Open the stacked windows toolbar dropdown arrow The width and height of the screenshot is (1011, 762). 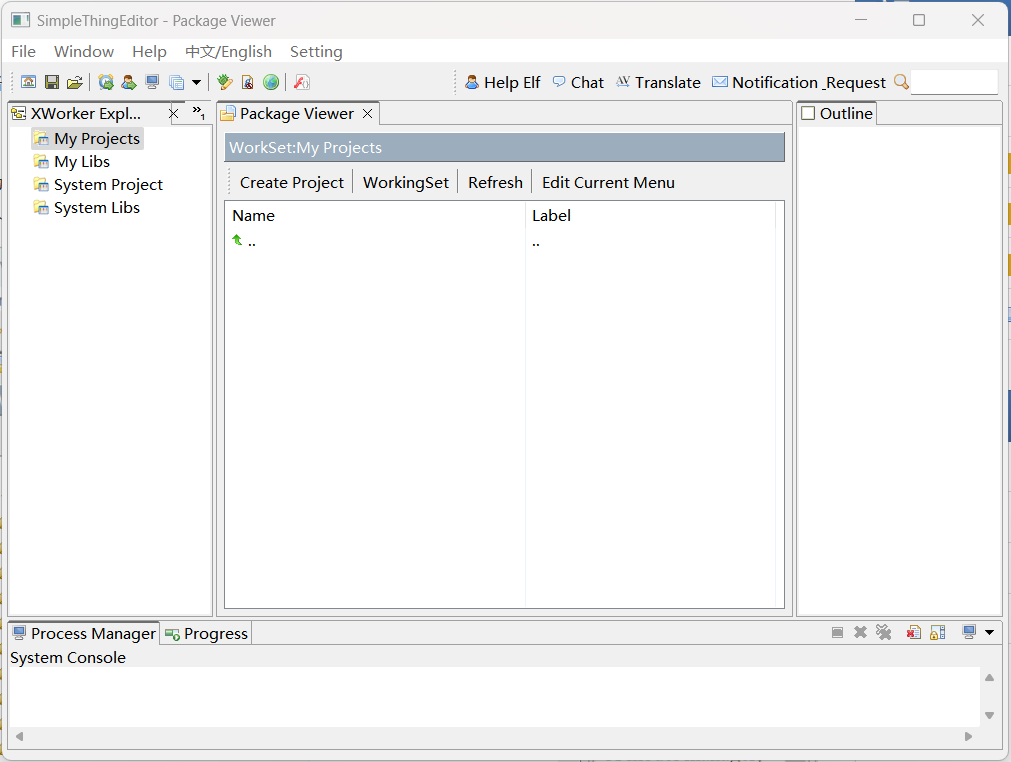[196, 82]
